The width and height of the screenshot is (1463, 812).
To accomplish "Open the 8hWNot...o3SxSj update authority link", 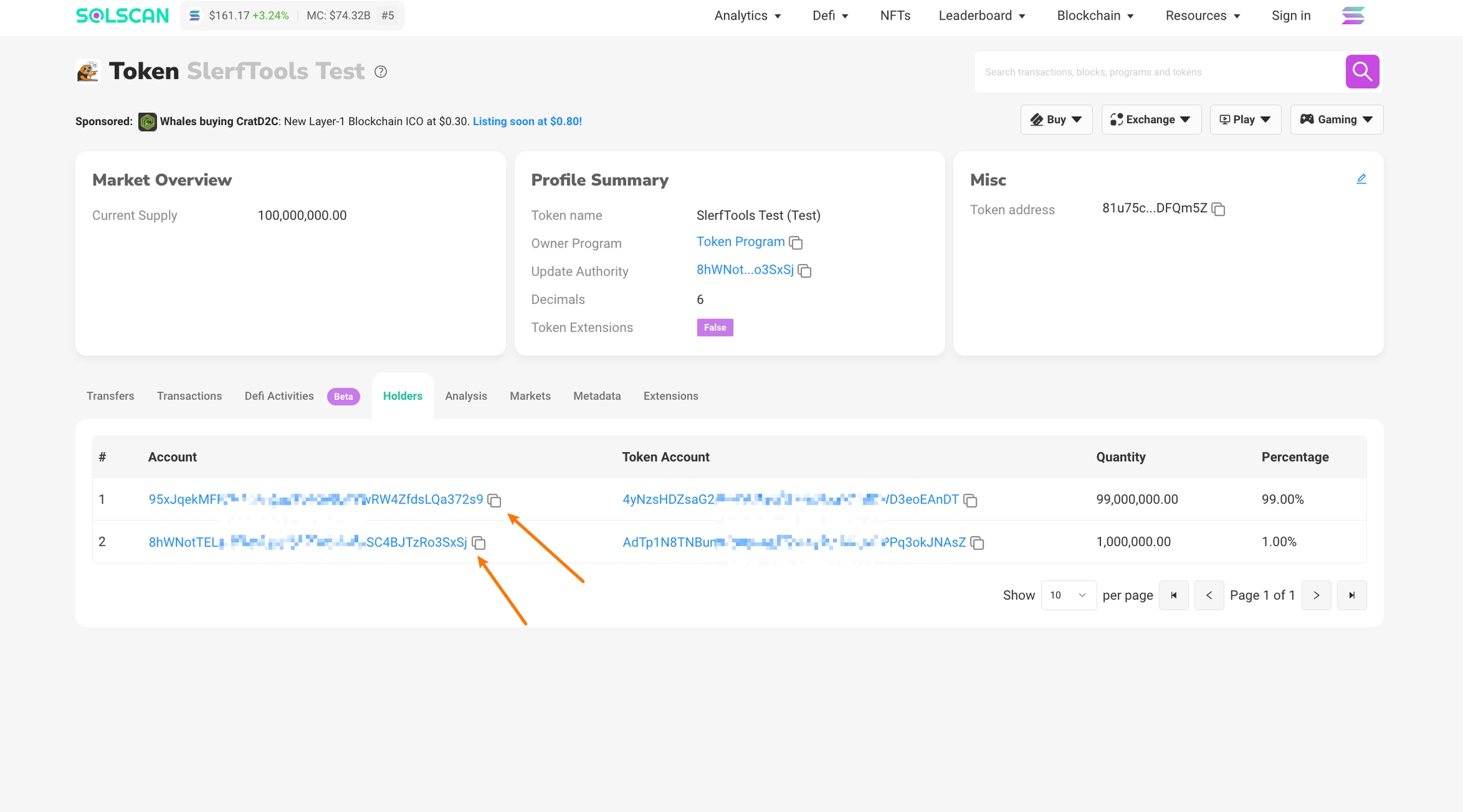I will 744,270.
